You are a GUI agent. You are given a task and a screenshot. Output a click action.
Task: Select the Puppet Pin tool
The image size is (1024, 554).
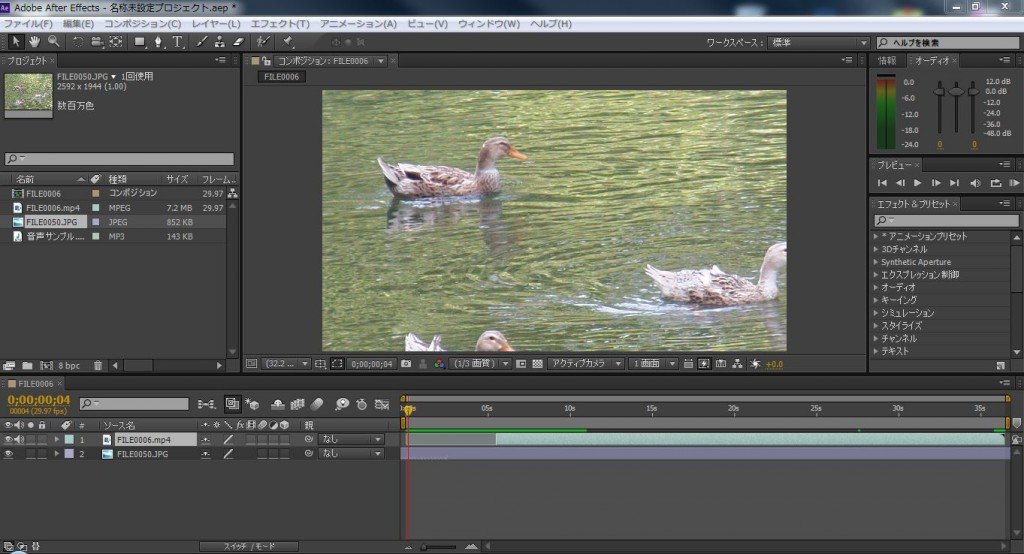click(287, 42)
